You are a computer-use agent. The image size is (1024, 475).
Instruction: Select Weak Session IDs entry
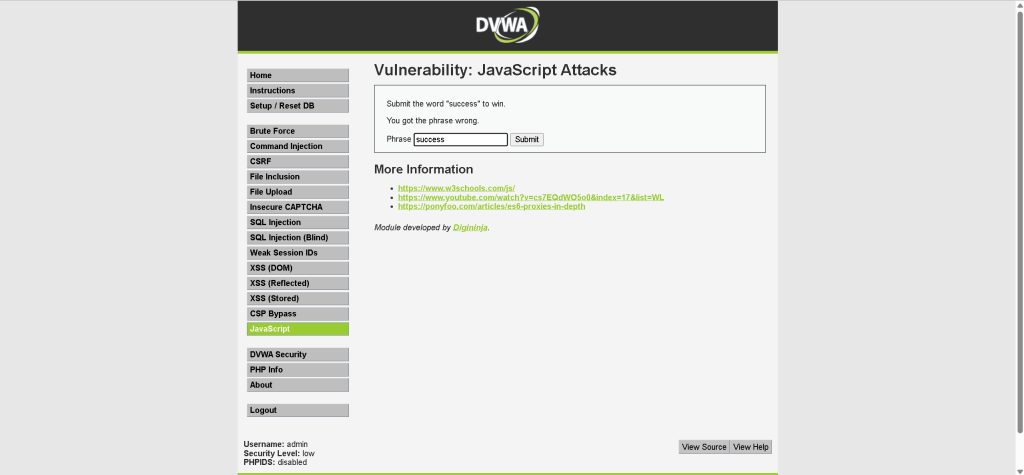298,253
